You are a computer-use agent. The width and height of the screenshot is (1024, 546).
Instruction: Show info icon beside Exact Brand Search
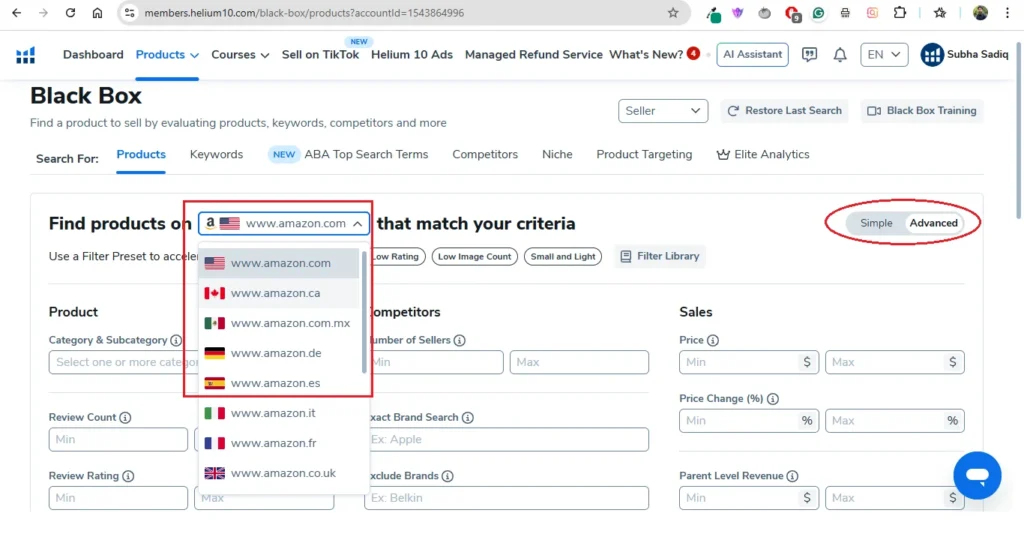tap(468, 417)
